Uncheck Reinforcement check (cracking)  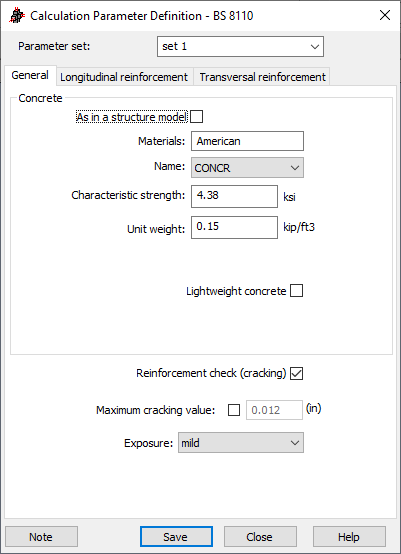pyautogui.click(x=296, y=373)
